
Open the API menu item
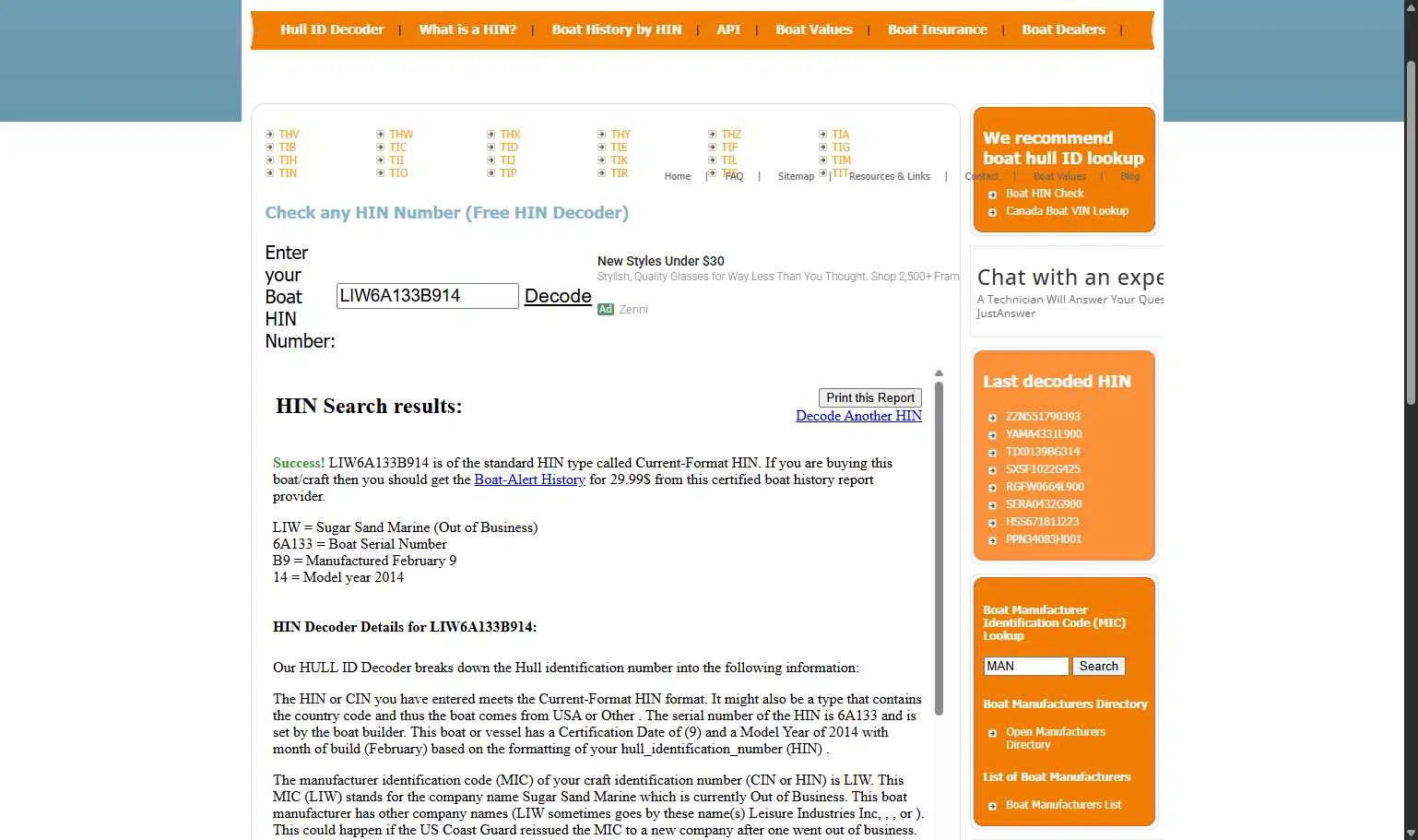(x=728, y=30)
